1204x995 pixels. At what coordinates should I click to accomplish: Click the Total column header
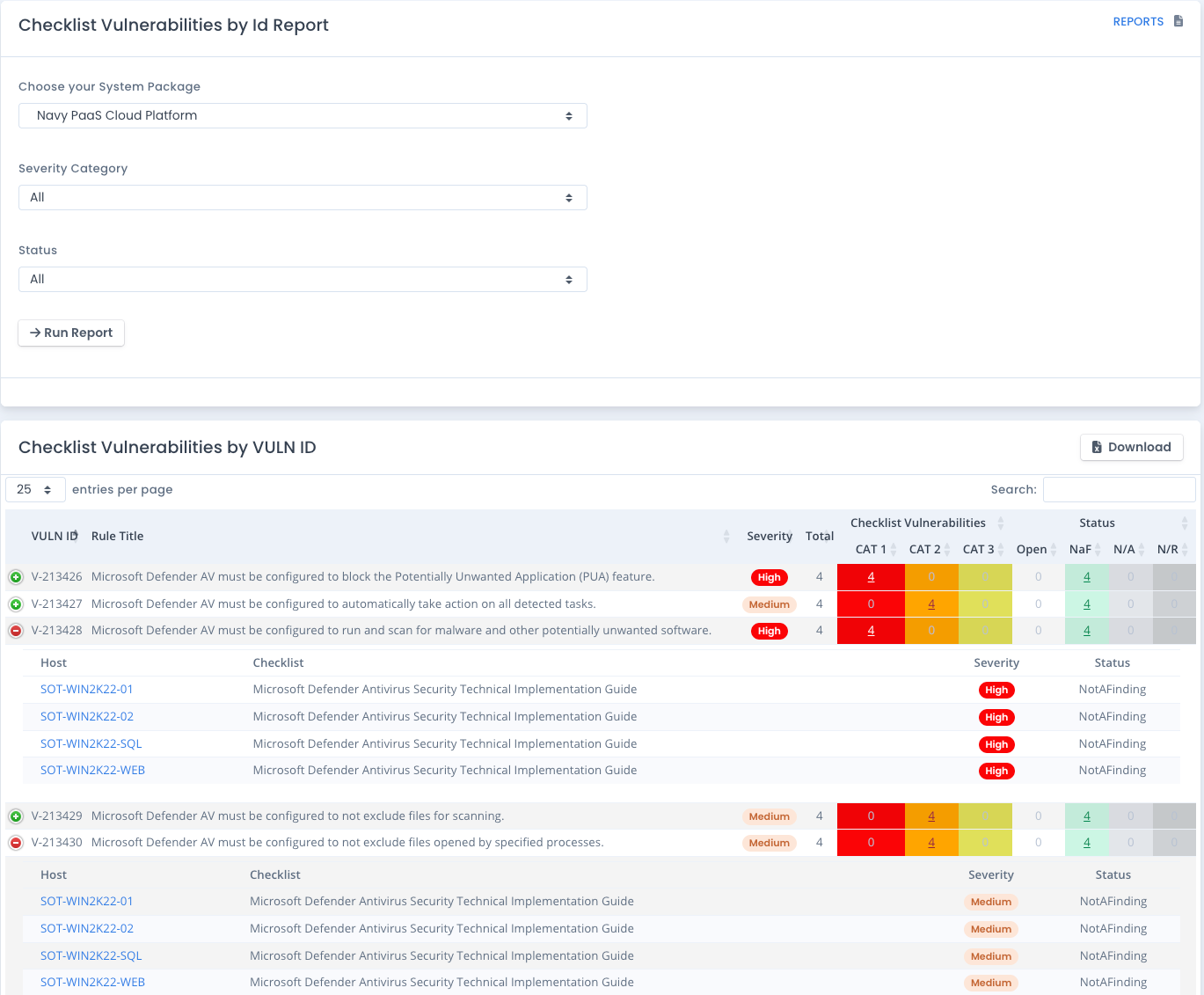tap(820, 536)
